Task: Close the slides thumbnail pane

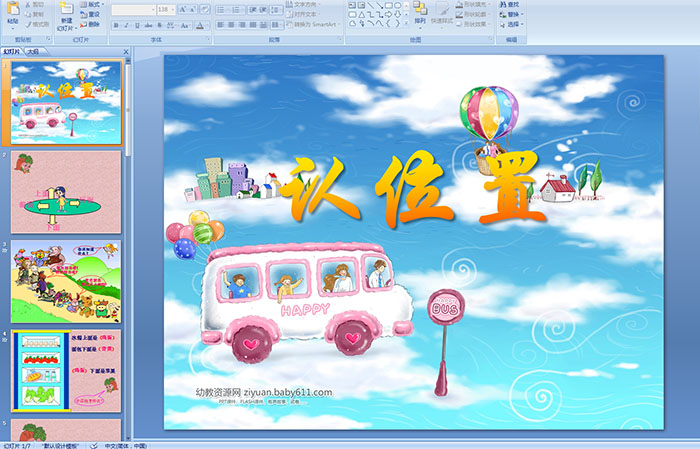Action: pyautogui.click(x=126, y=52)
